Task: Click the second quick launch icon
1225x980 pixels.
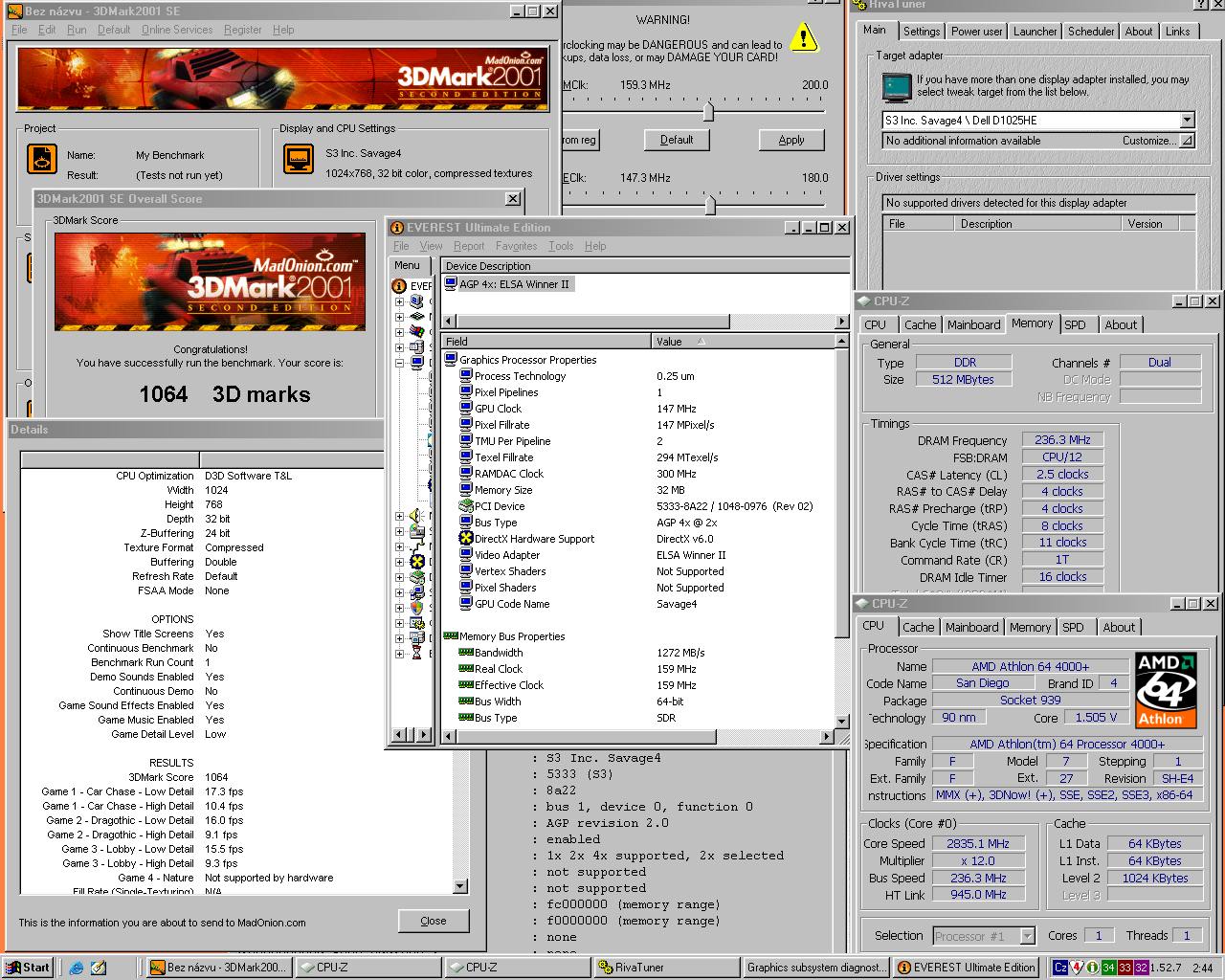Action: point(99,968)
